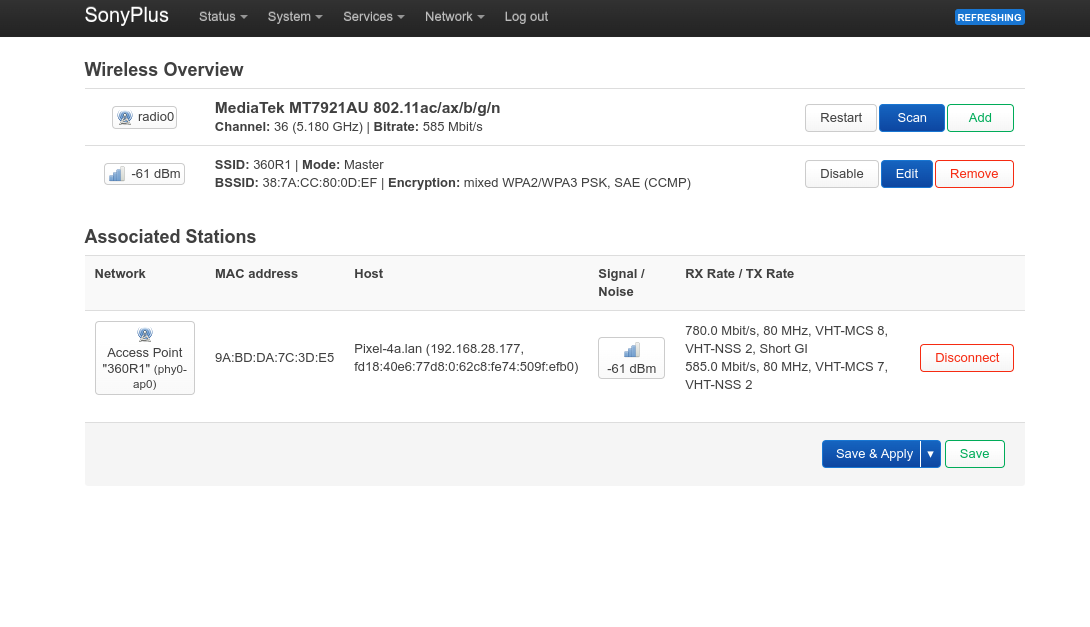This screenshot has width=1090, height=627.
Task: Disable the 360R1 wireless network
Action: coord(841,174)
